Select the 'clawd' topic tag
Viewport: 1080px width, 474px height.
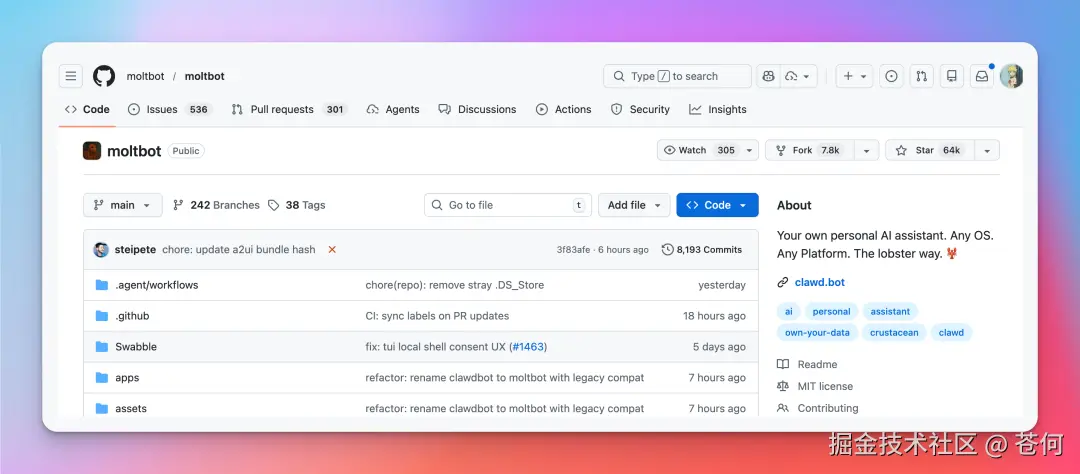(x=951, y=333)
